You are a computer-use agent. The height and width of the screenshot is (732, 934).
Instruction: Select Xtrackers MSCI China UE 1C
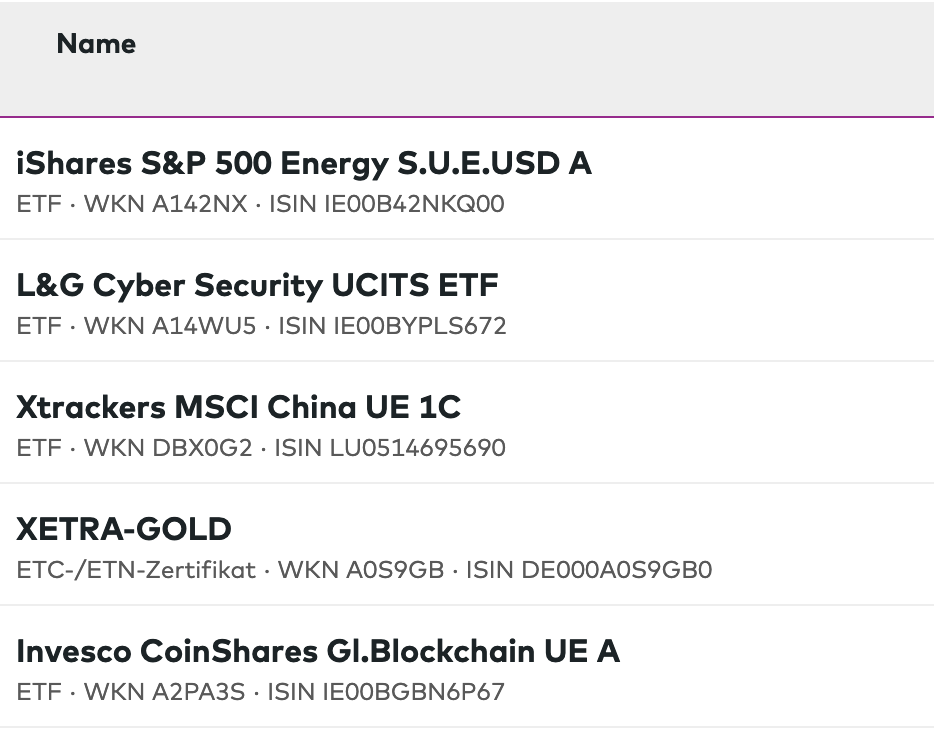pyautogui.click(x=239, y=407)
